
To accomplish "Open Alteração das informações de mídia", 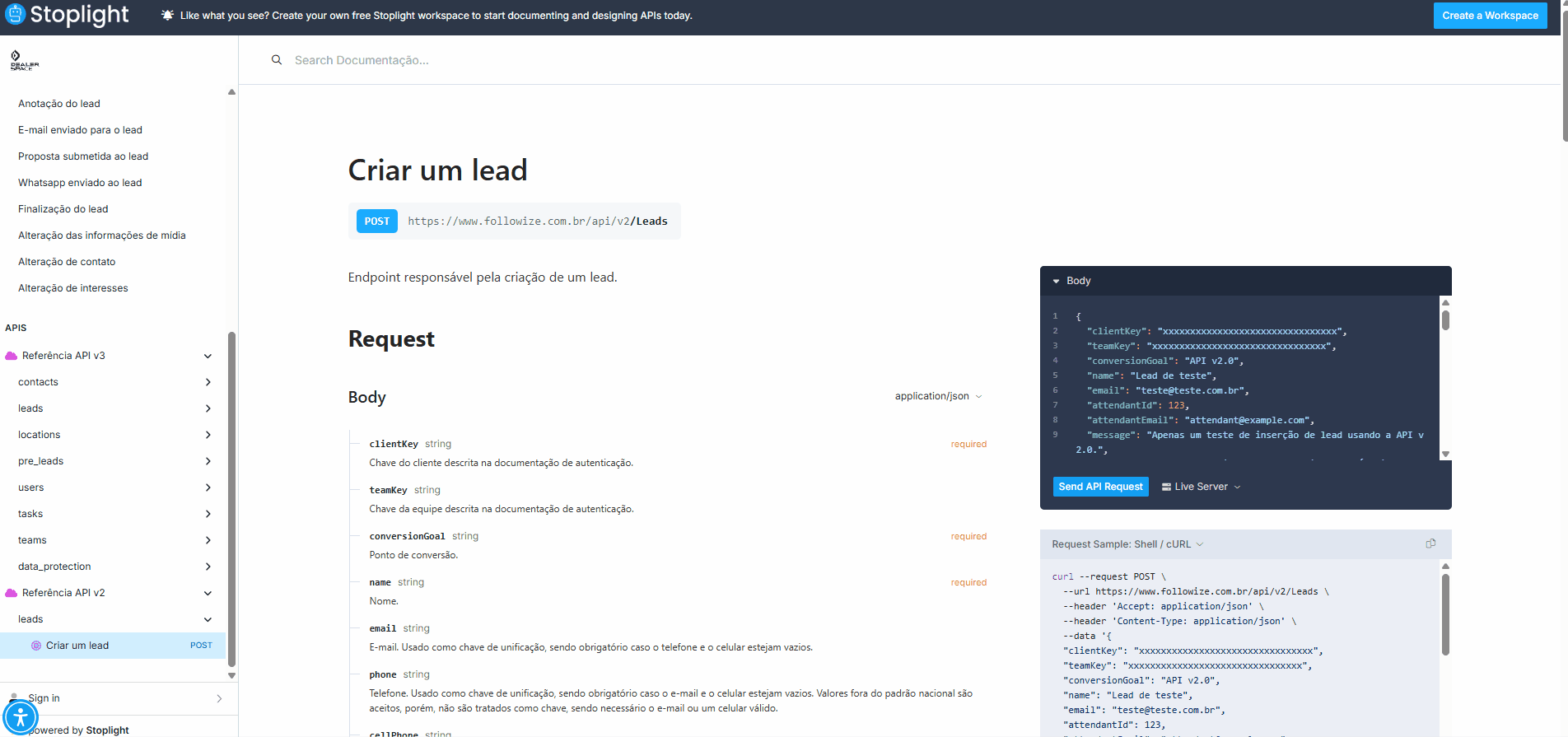I will coord(102,236).
